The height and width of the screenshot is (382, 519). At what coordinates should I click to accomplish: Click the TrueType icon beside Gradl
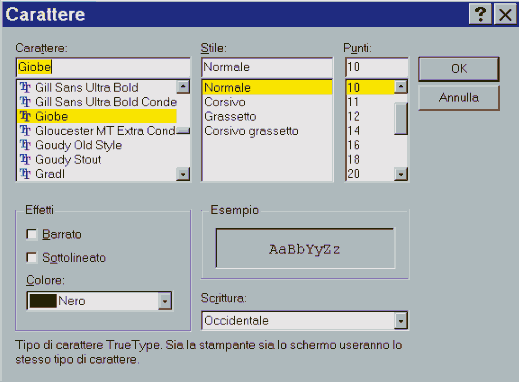[25, 174]
